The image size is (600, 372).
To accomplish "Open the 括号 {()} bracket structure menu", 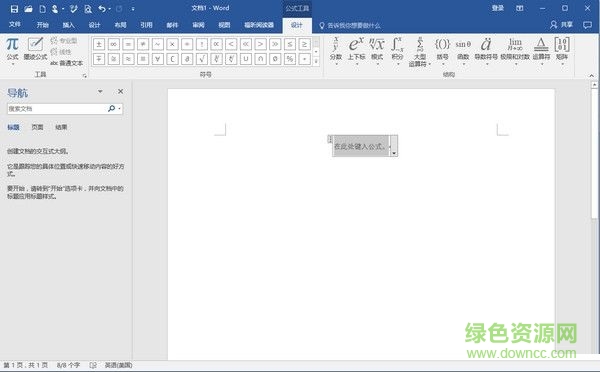I will 442,51.
